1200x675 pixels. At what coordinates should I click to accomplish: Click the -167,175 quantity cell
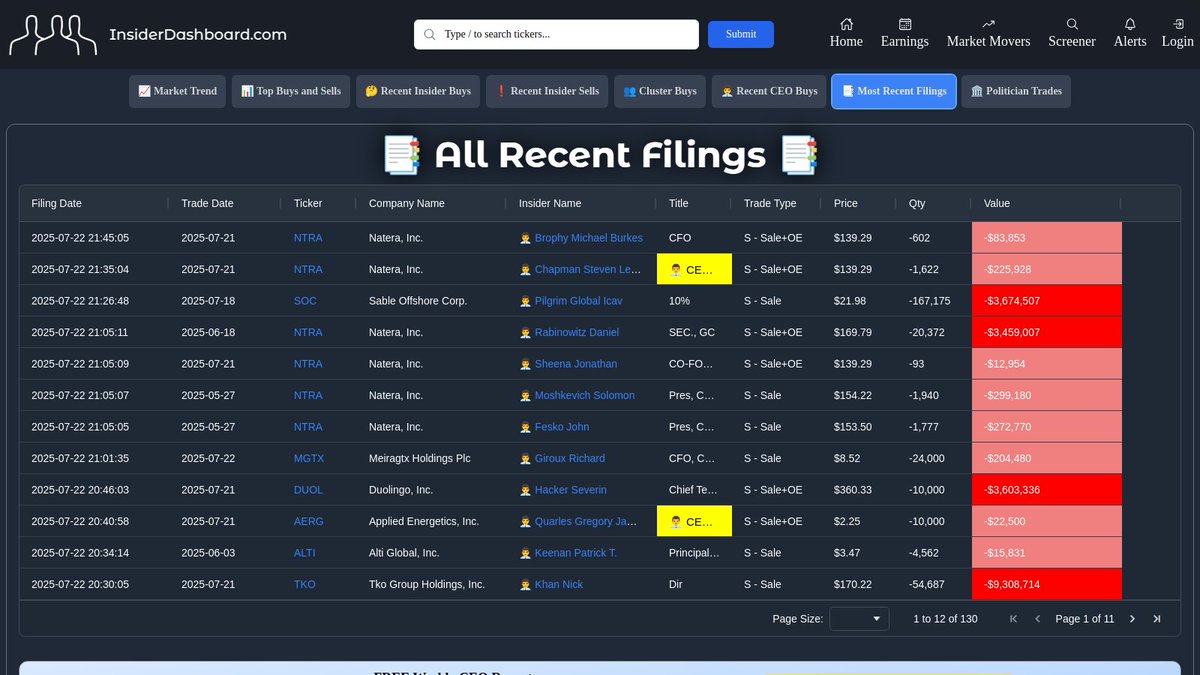click(934, 301)
